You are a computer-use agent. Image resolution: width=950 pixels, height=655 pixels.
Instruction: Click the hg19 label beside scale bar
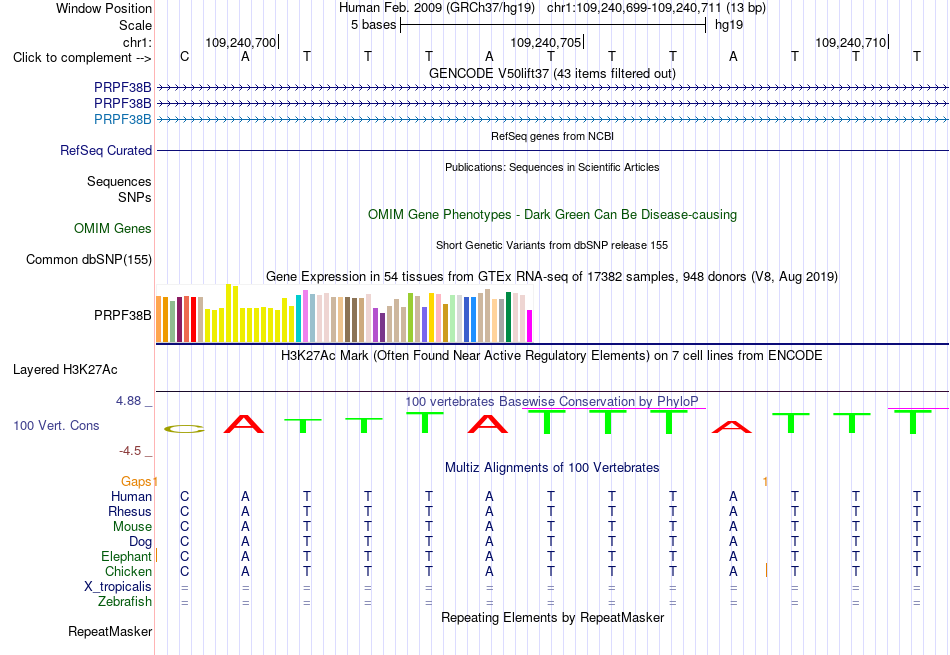[729, 25]
